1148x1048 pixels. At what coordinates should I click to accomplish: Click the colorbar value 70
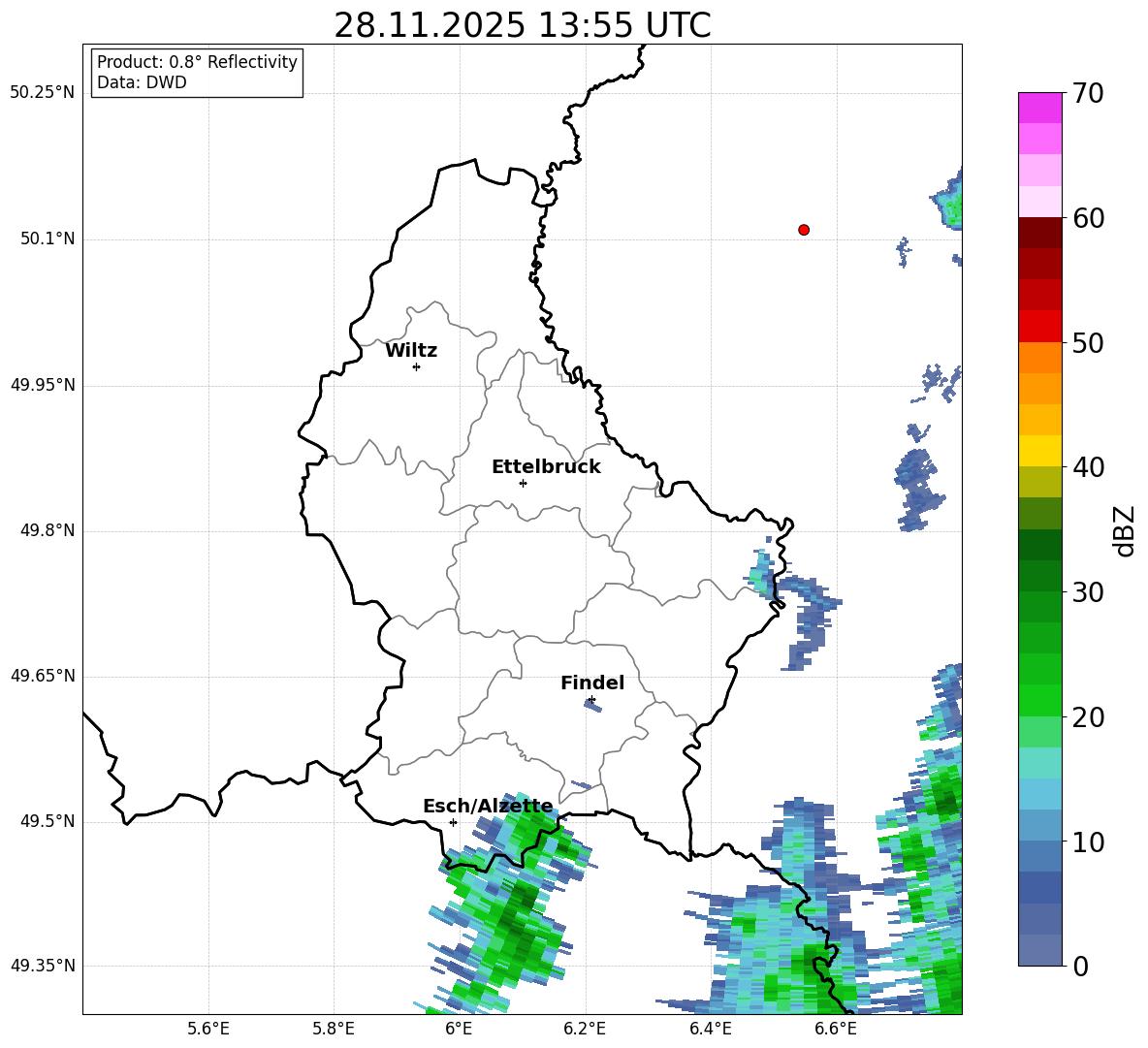point(1088,93)
